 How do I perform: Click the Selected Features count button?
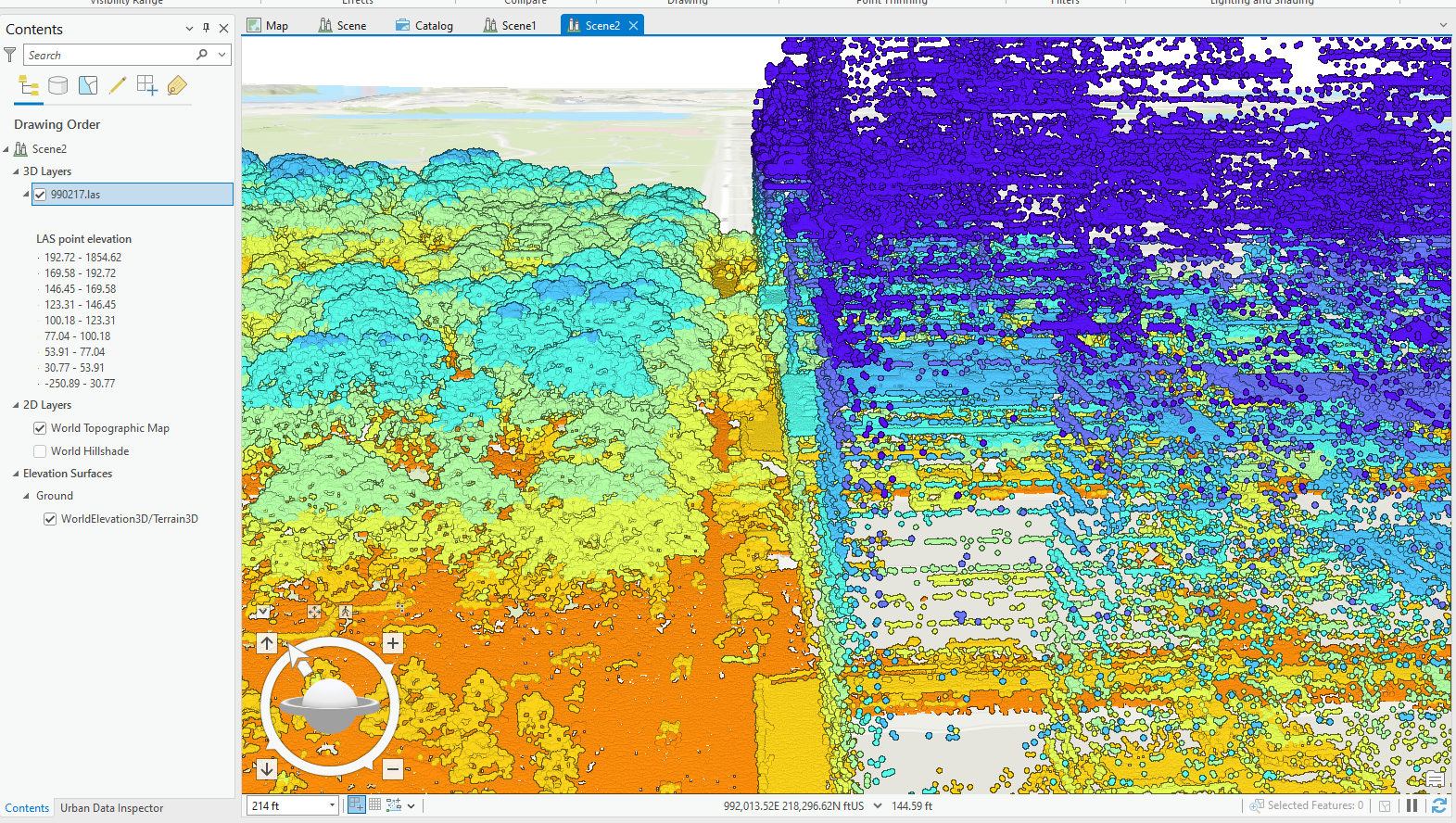click(1307, 806)
